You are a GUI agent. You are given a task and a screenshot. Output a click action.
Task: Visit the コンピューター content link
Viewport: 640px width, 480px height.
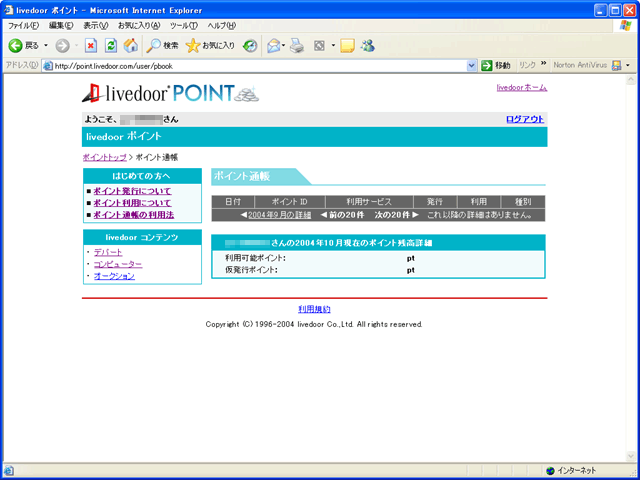pyautogui.click(x=118, y=264)
